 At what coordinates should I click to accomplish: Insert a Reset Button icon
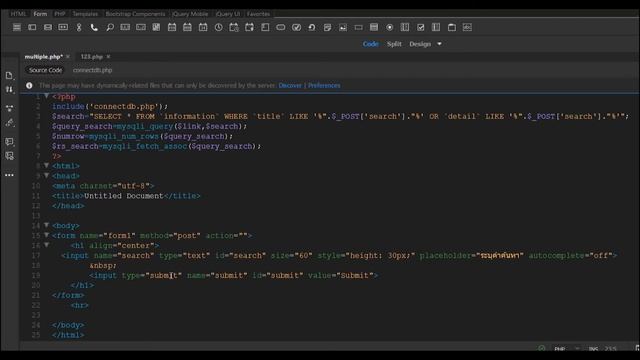[312, 27]
